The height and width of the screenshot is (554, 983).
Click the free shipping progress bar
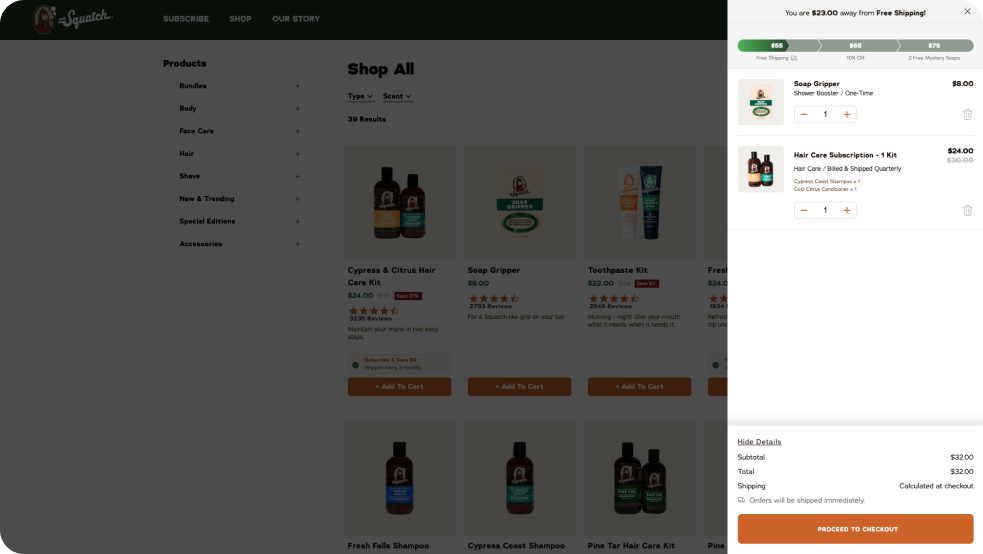855,46
